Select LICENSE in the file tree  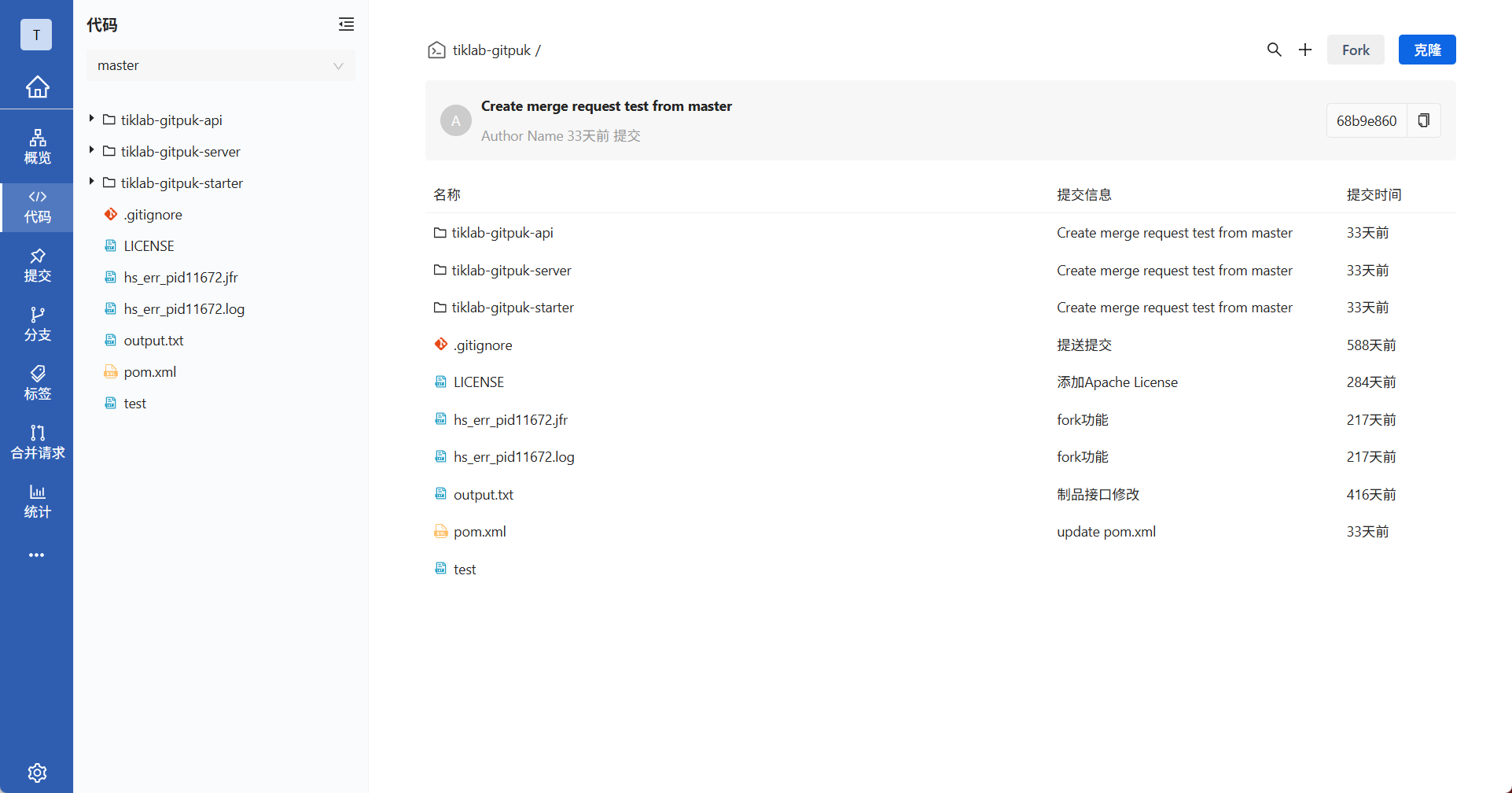pos(149,246)
